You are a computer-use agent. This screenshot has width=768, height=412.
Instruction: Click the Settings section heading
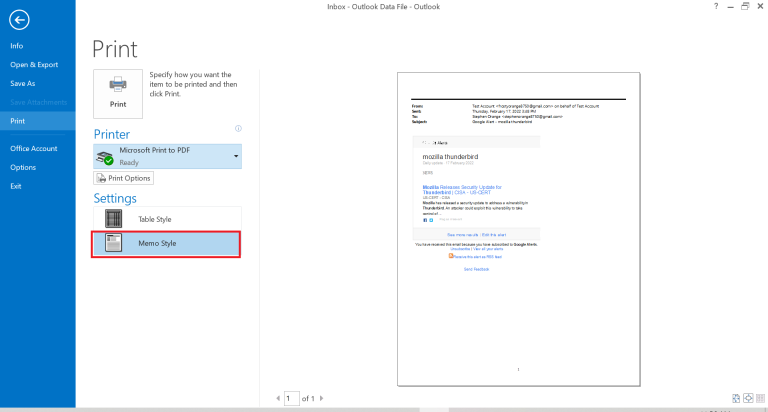pyautogui.click(x=115, y=198)
